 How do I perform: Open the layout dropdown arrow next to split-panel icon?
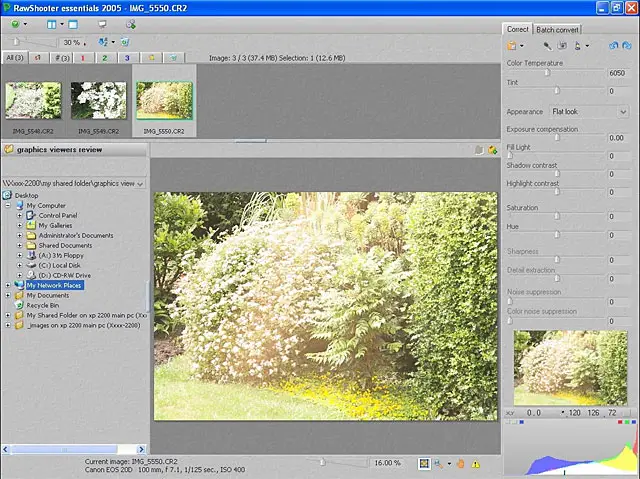[x=62, y=24]
